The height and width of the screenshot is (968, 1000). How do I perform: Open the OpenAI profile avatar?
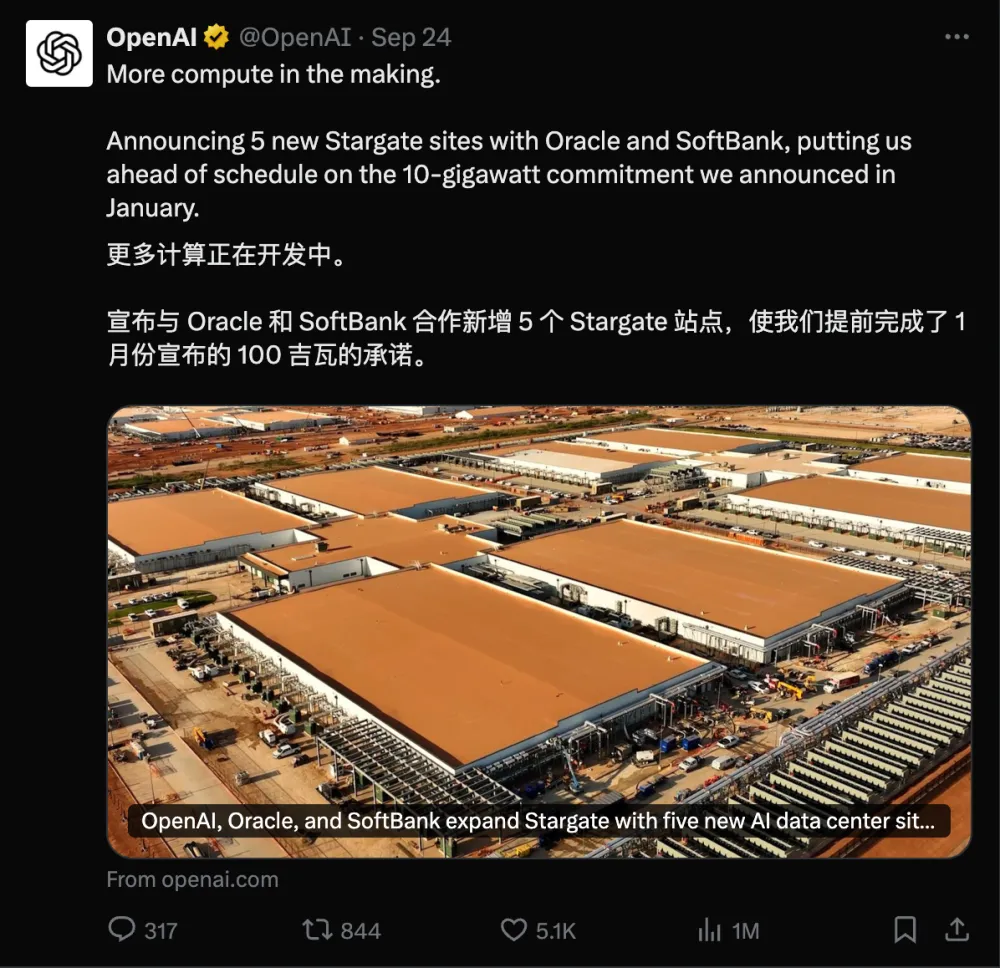click(59, 54)
